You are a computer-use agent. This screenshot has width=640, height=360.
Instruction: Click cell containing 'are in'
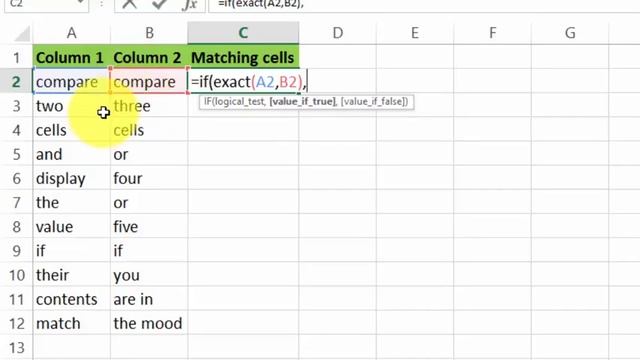point(149,299)
